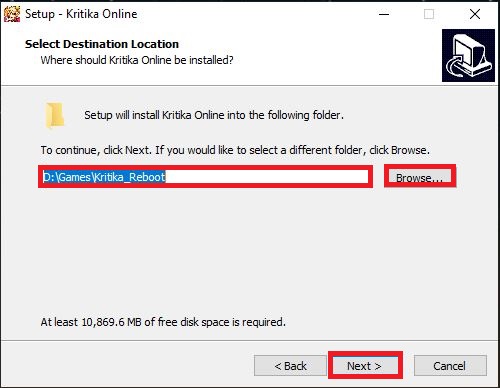The image size is (500, 388).
Task: Click the 'Setup - Kritika Online' title text
Action: coord(81,14)
